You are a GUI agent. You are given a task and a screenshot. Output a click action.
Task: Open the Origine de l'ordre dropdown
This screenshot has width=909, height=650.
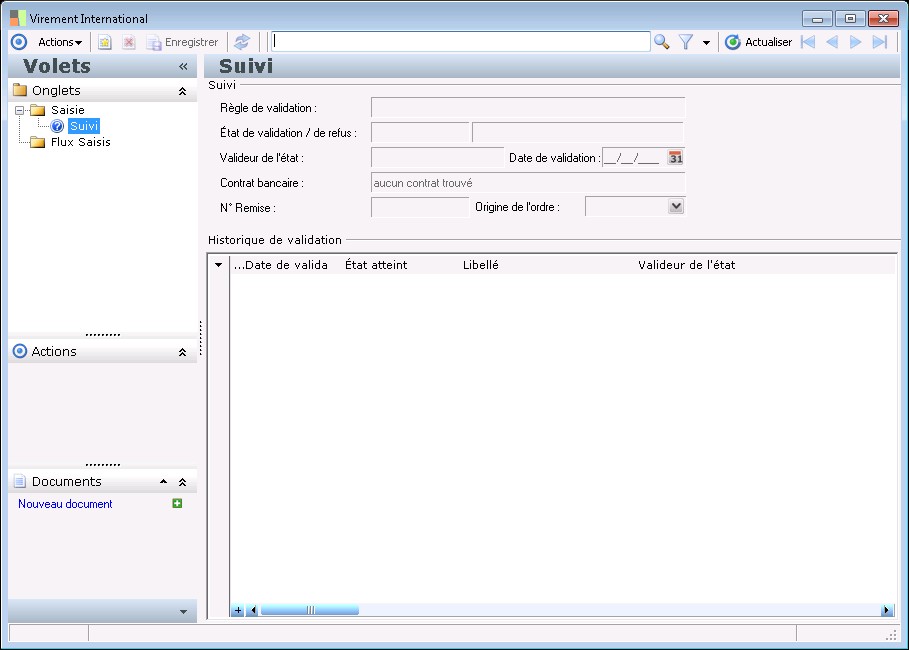[676, 206]
